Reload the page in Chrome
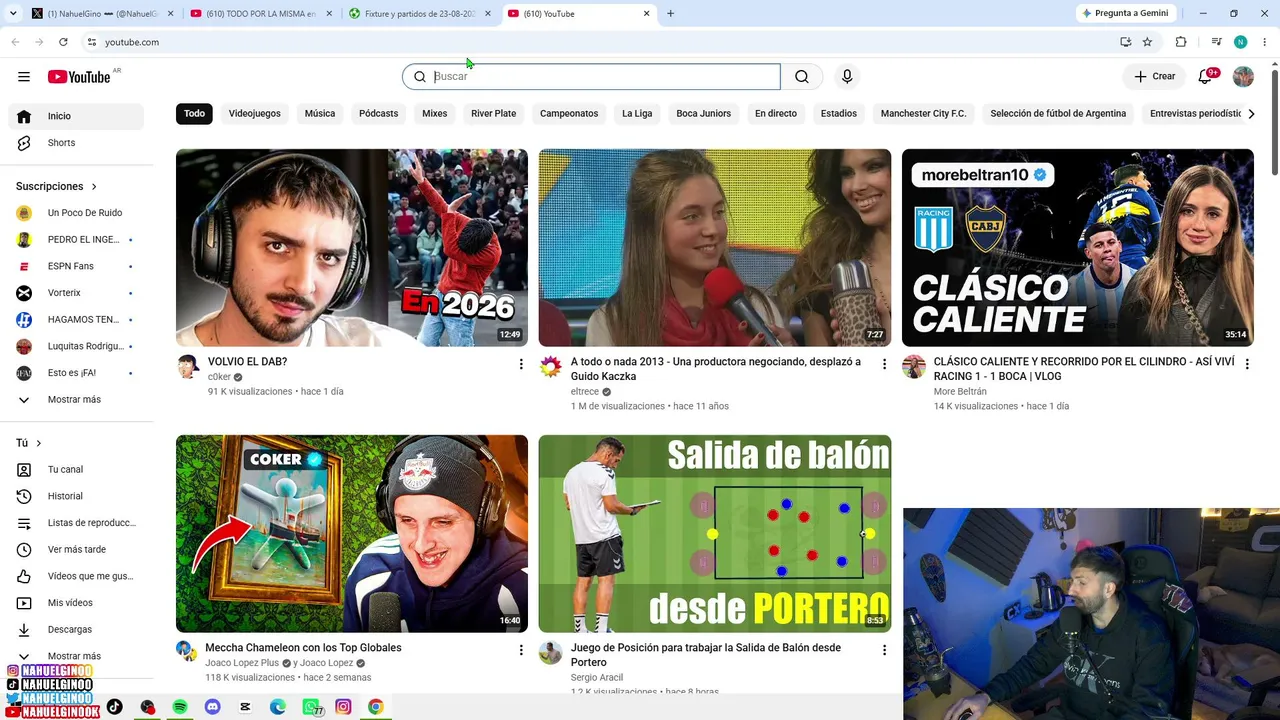This screenshot has width=1280, height=720. tap(63, 42)
